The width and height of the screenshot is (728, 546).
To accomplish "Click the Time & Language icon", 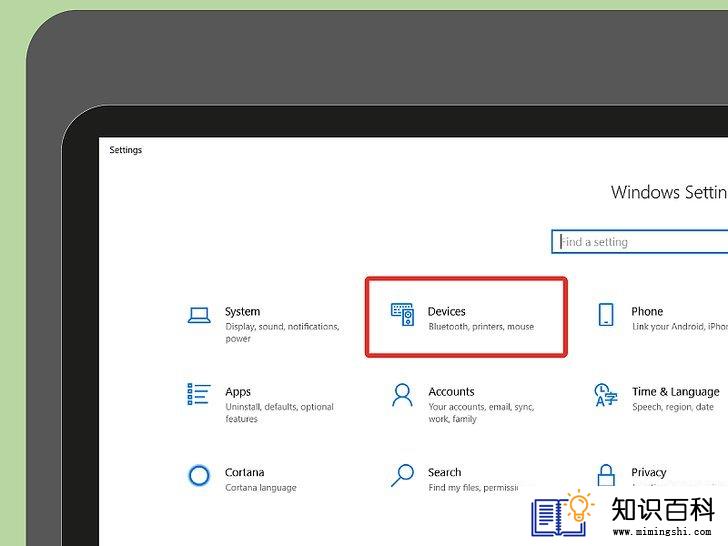I will (x=606, y=395).
